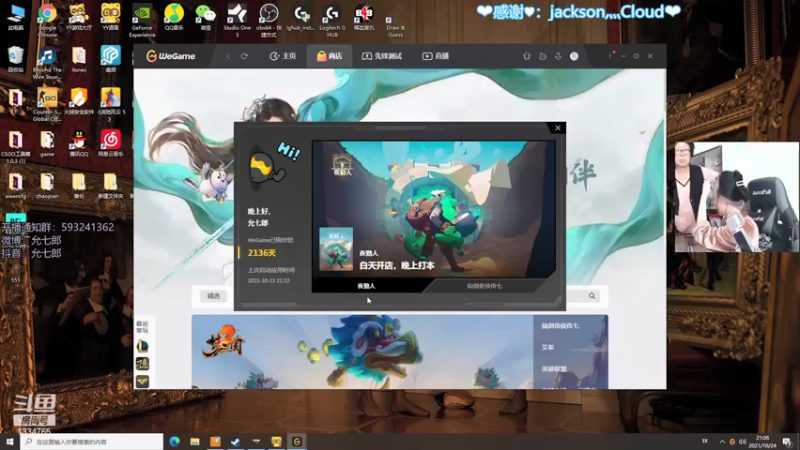The image size is (800, 450).
Task: Click the second icon left of WeGame avatar
Action: 543,56
